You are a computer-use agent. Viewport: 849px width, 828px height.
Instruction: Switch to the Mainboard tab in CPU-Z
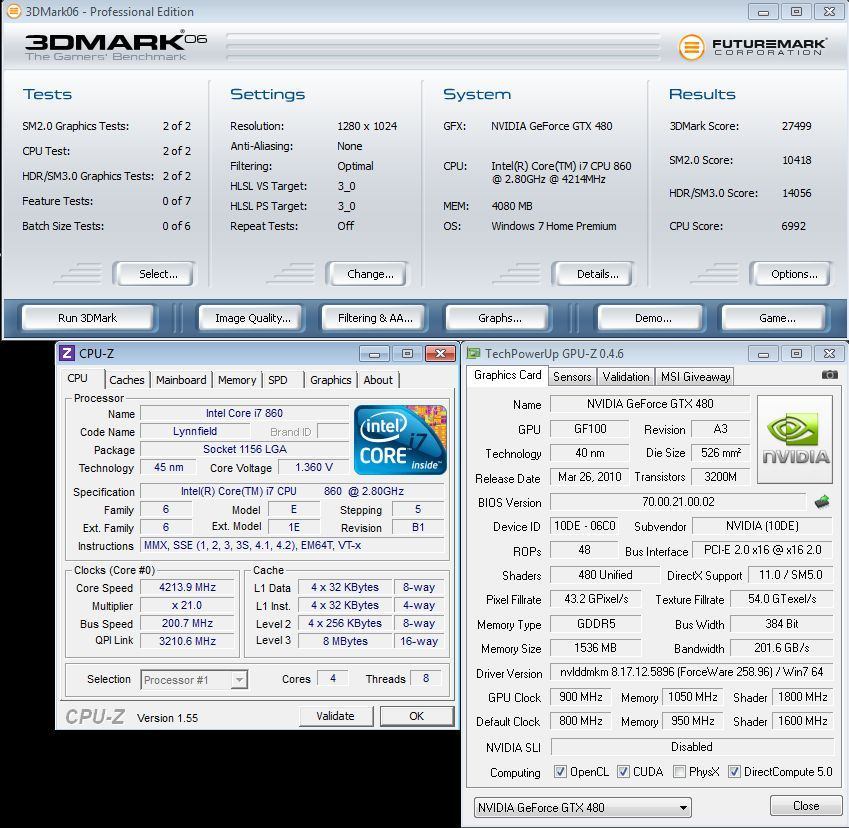click(181, 380)
